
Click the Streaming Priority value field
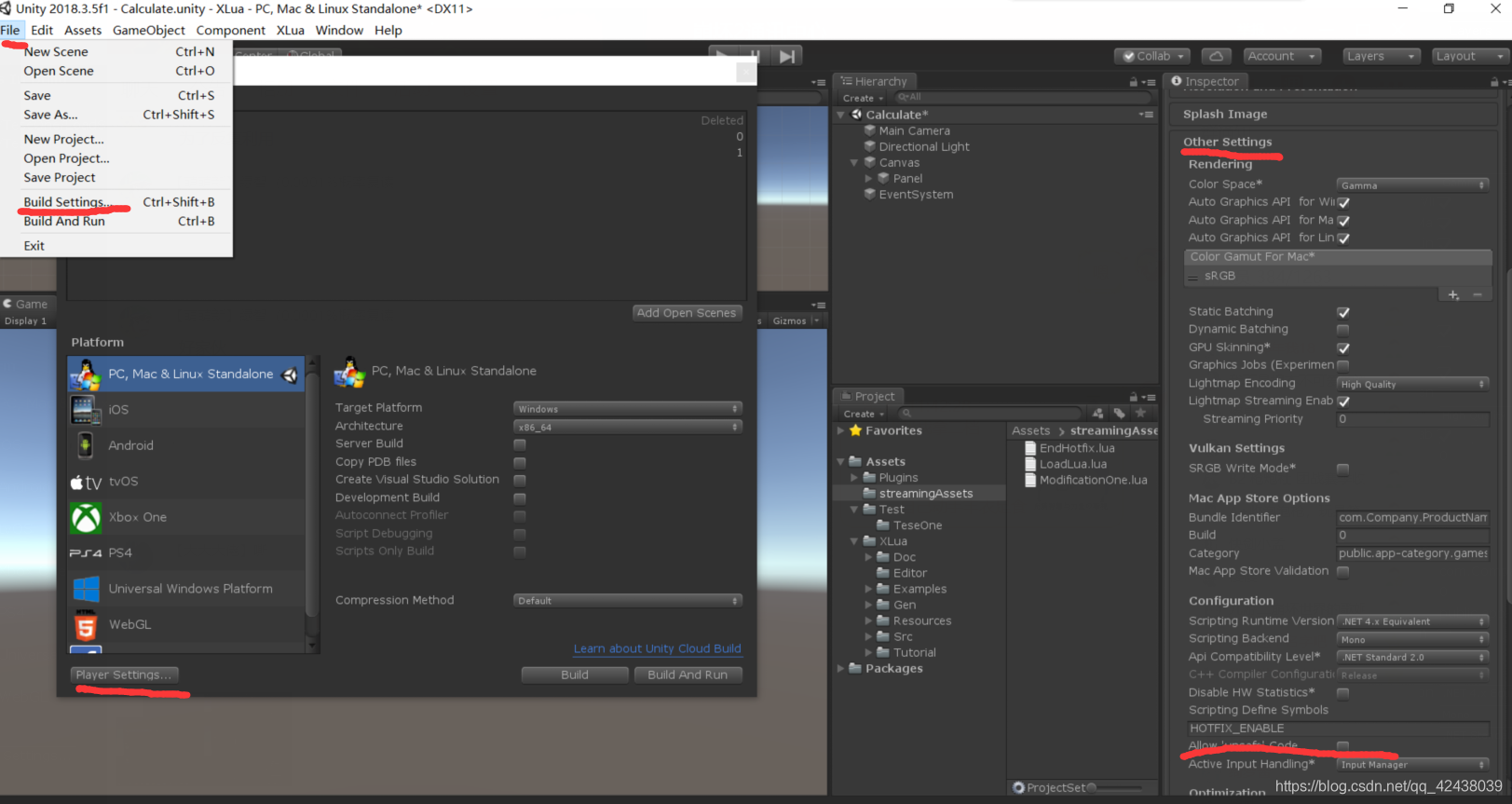coord(1413,419)
